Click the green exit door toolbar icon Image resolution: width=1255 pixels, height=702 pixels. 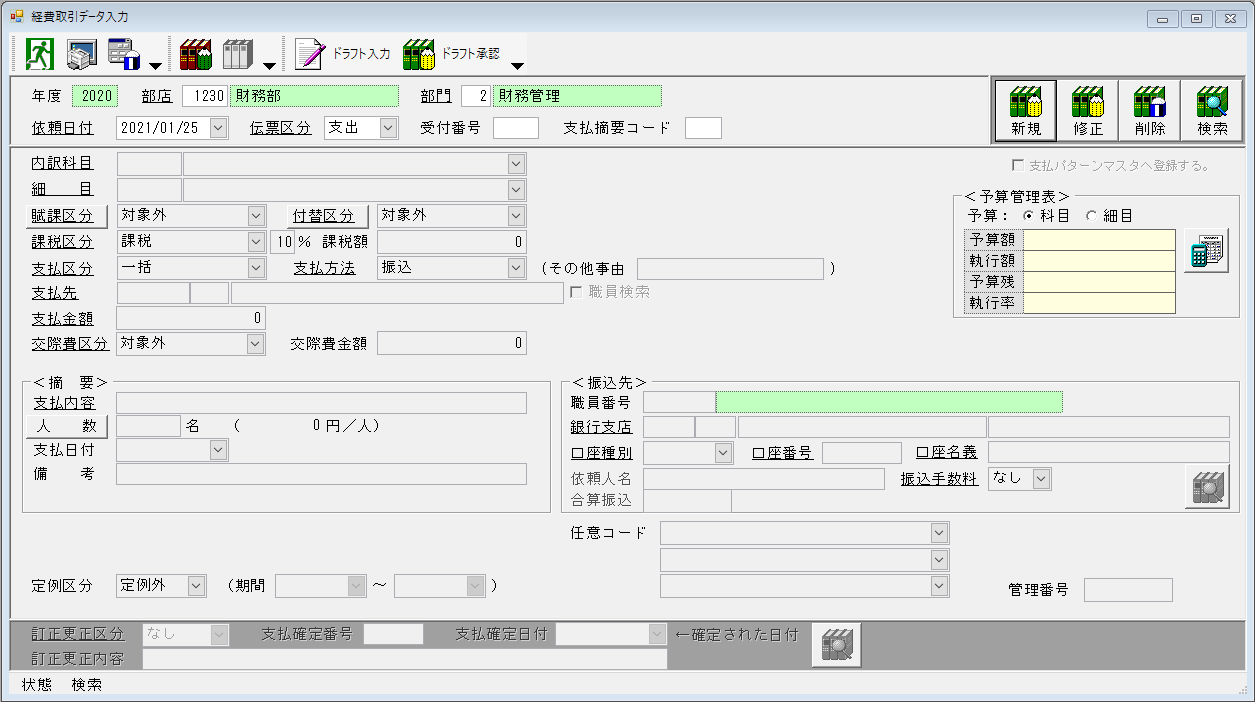pos(41,53)
